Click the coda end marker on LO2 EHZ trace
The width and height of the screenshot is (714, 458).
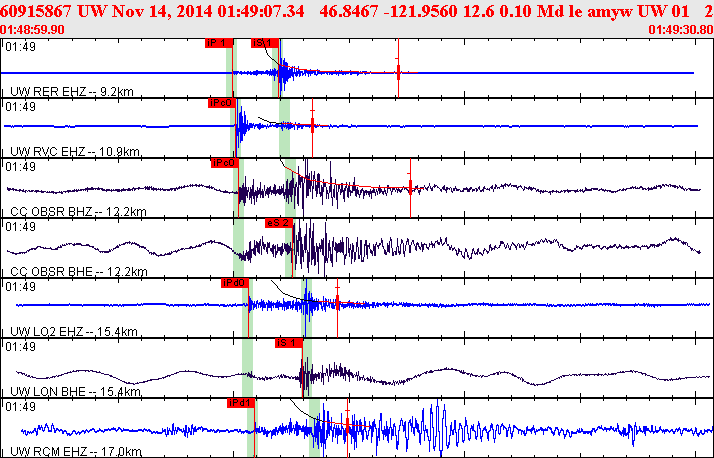pyautogui.click(x=337, y=308)
